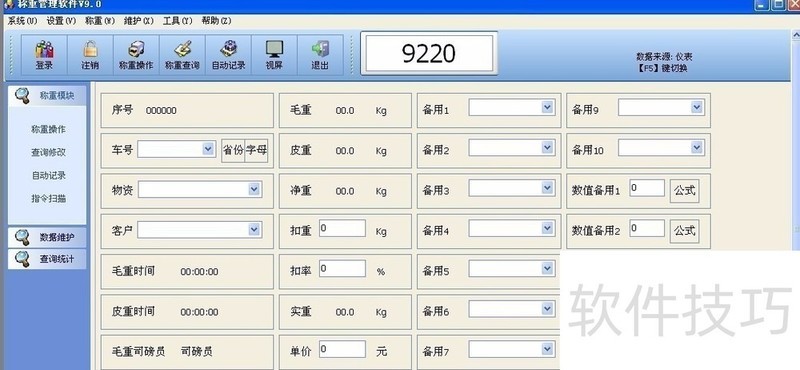
Task: Click the 注销 lock toolbar icon
Action: coord(90,55)
